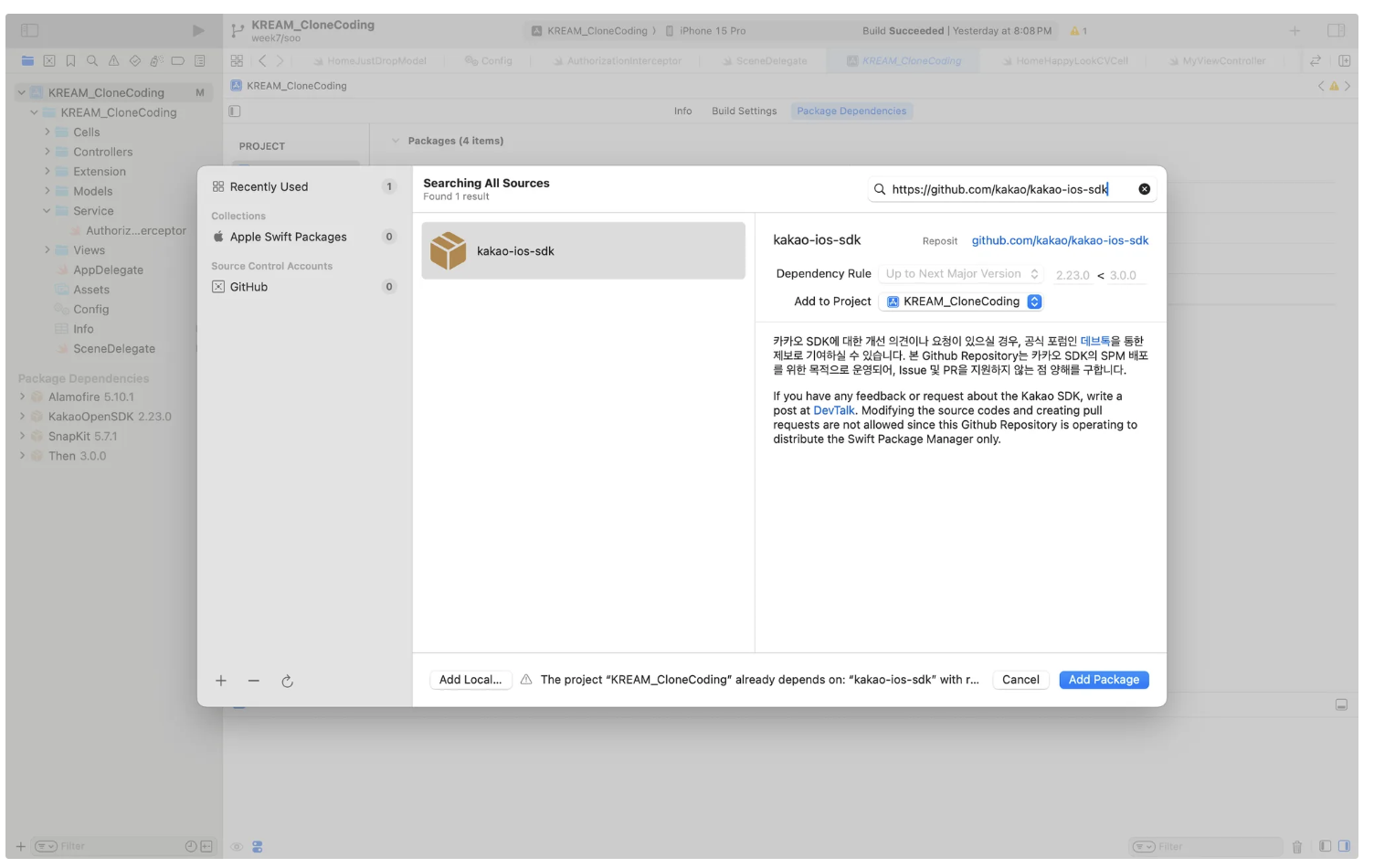Screen dimensions: 1374x868
Task: Click the Add Local... button
Action: 470,680
